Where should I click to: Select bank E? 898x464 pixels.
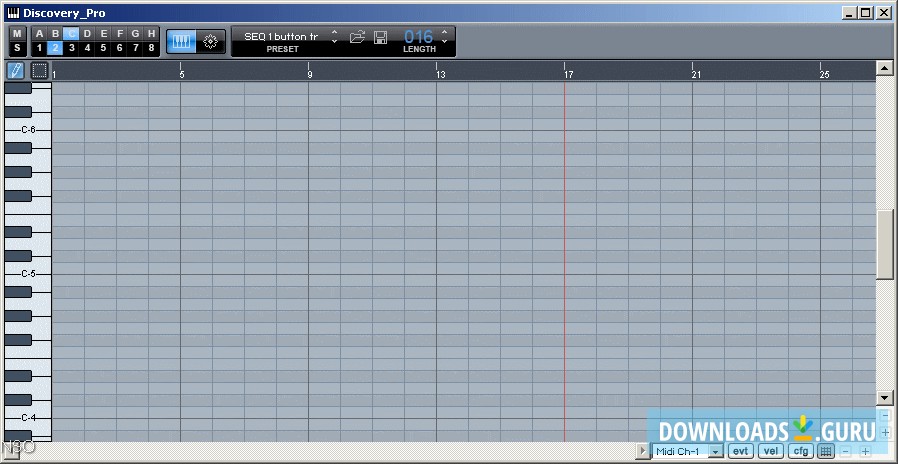pyautogui.click(x=103, y=34)
